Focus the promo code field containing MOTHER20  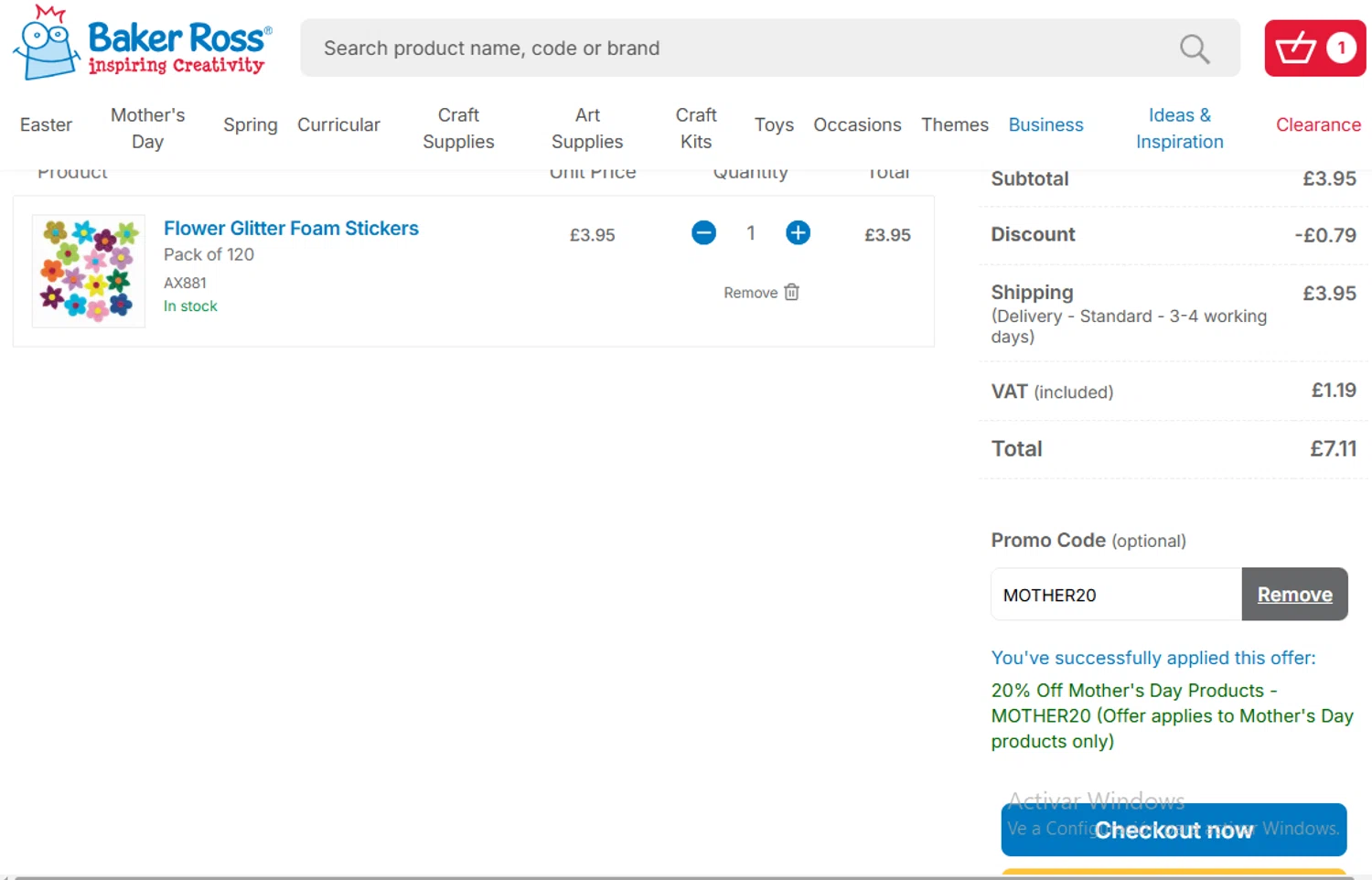coord(1116,595)
